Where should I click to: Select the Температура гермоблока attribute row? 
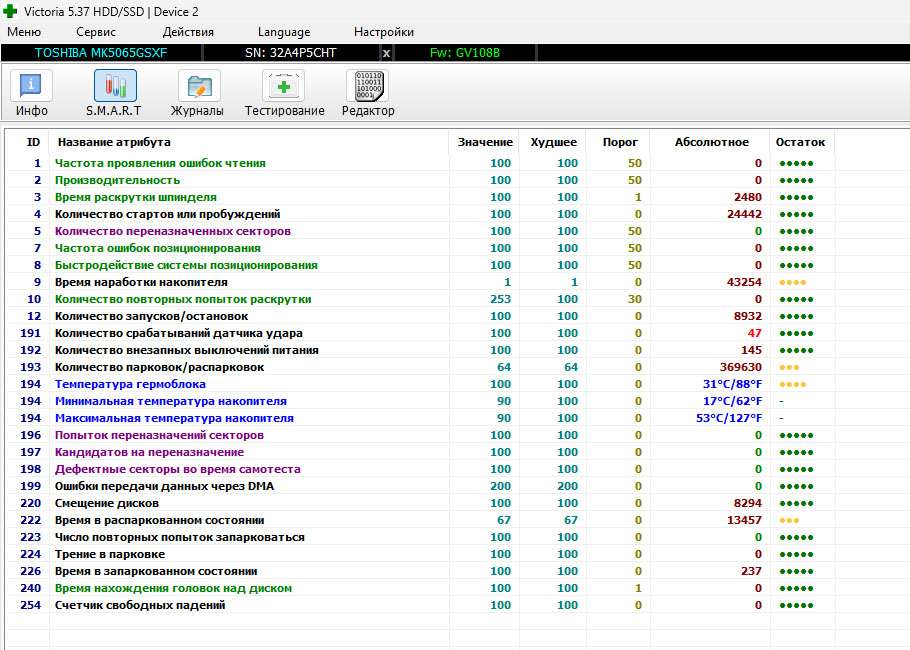click(130, 384)
